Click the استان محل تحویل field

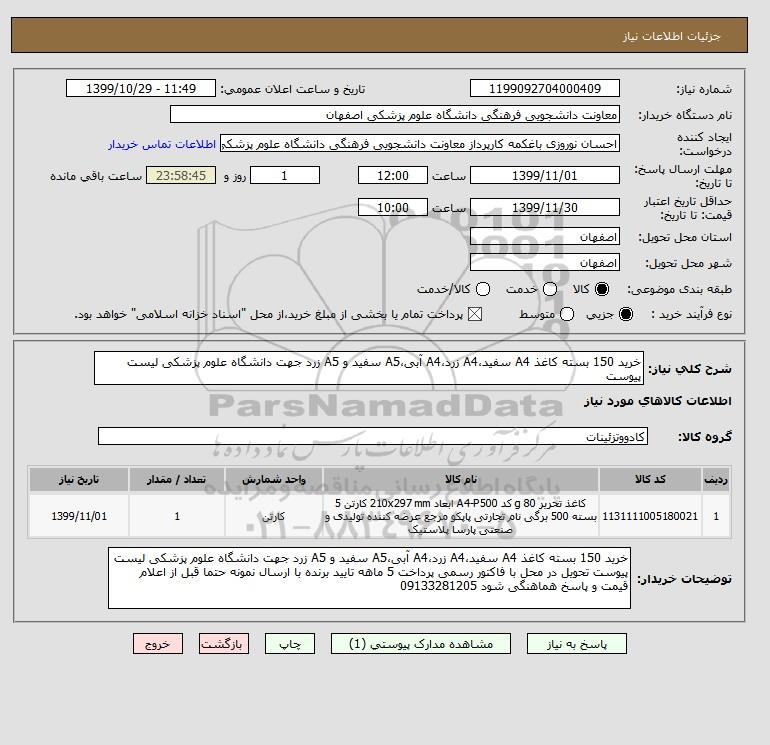click(x=545, y=237)
